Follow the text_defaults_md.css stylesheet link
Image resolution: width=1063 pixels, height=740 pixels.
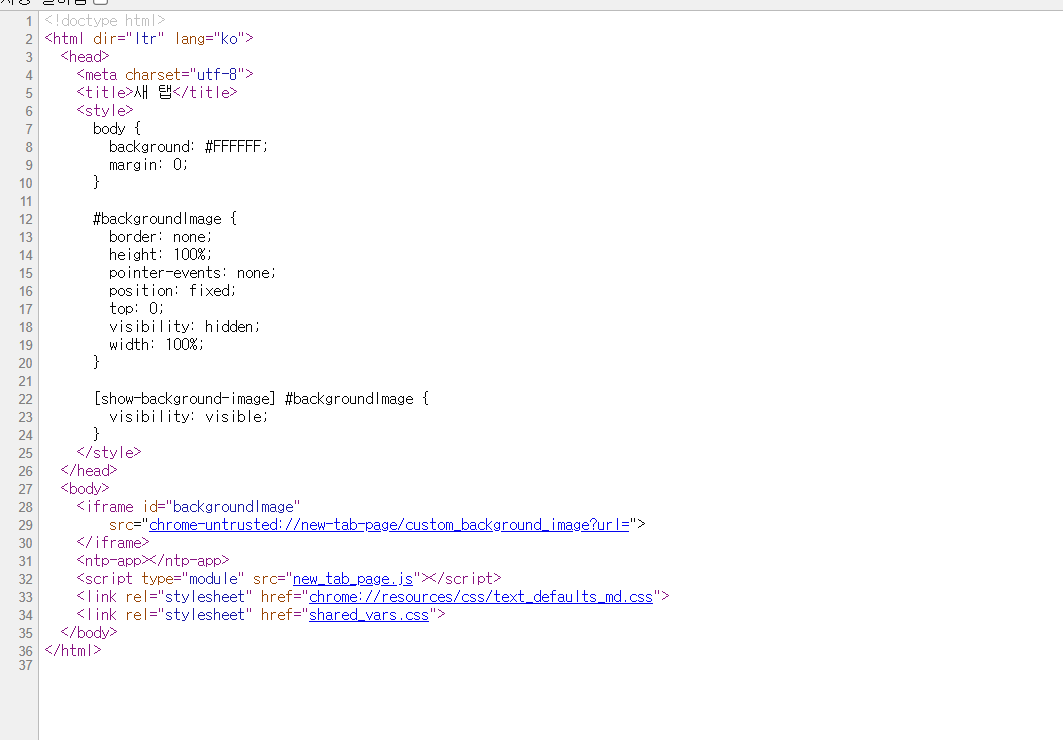coord(481,597)
